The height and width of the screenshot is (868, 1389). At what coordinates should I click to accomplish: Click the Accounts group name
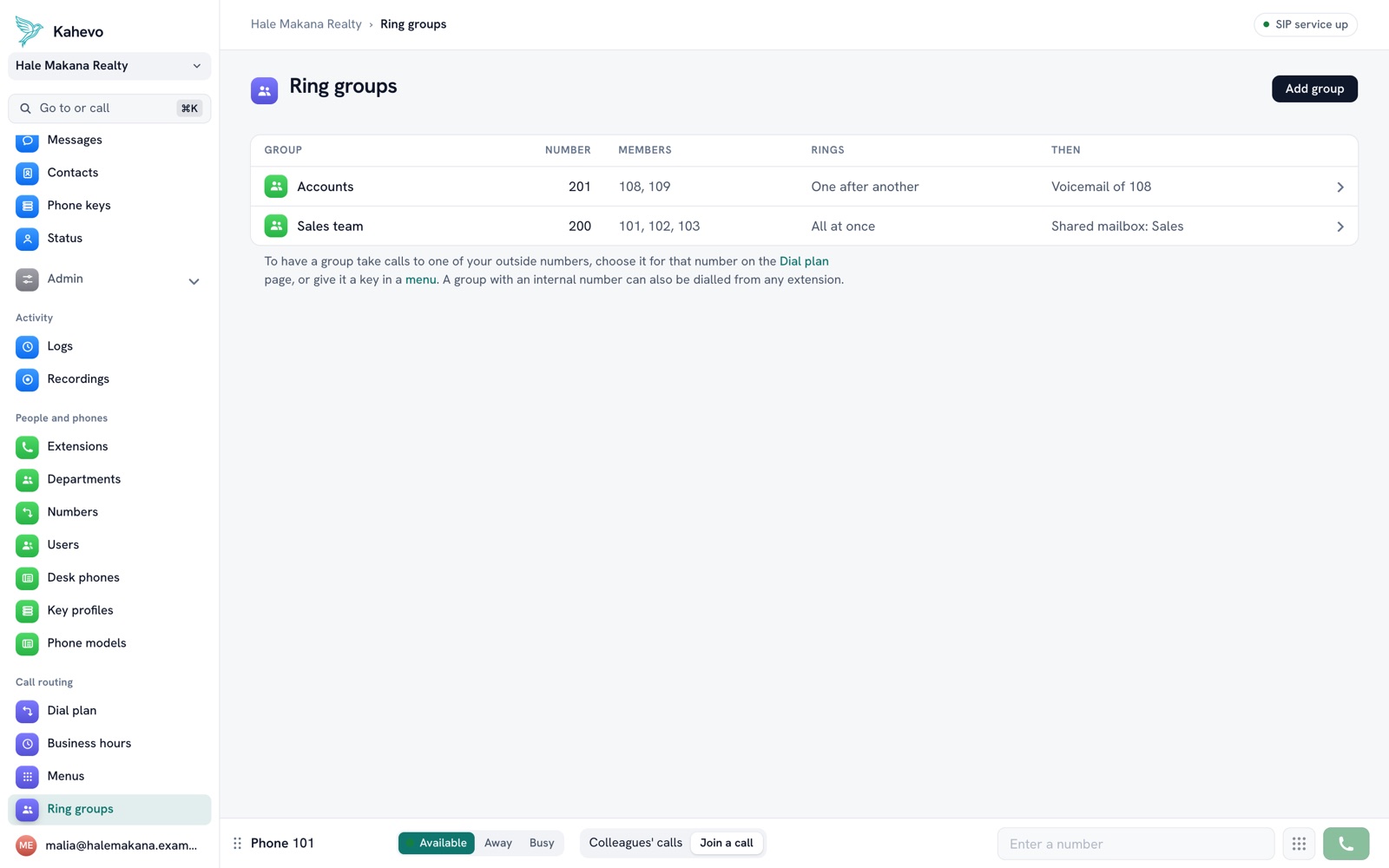(x=326, y=187)
